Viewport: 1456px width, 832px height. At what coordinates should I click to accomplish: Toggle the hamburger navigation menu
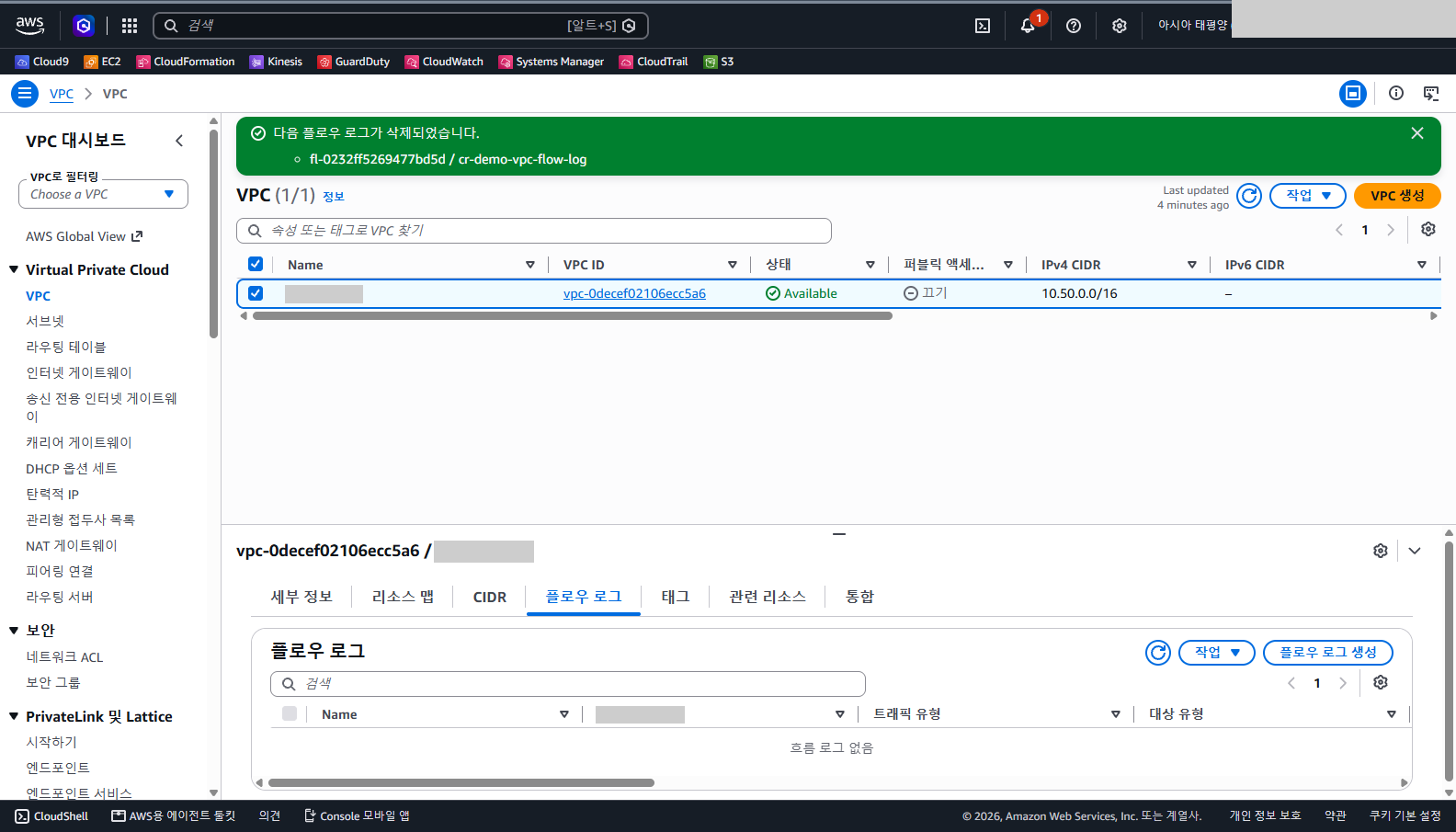pos(25,94)
